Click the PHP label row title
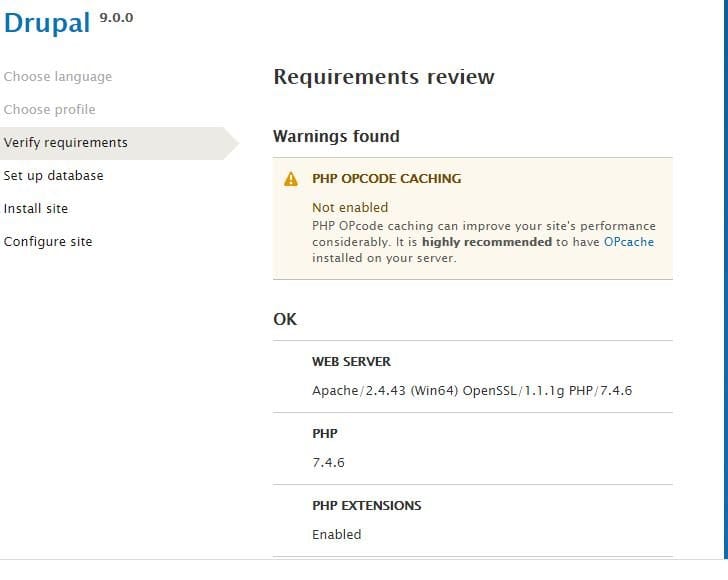This screenshot has height=580, width=728. click(325, 434)
